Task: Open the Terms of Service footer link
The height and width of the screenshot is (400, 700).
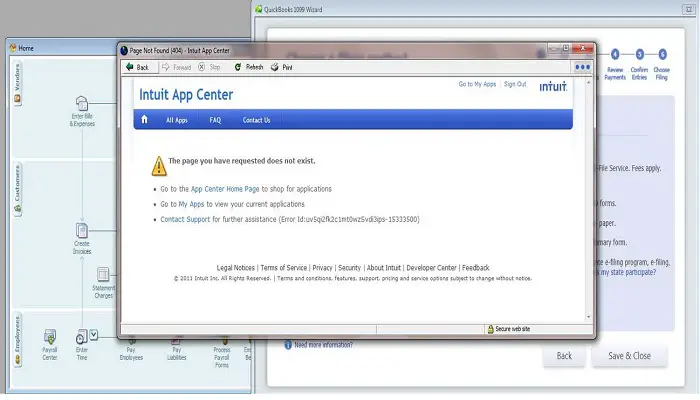Action: click(283, 268)
